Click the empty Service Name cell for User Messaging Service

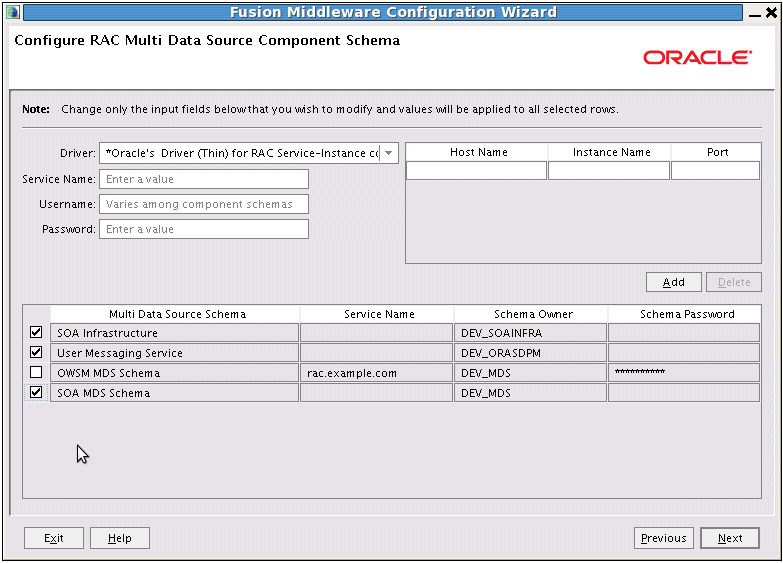tap(377, 353)
